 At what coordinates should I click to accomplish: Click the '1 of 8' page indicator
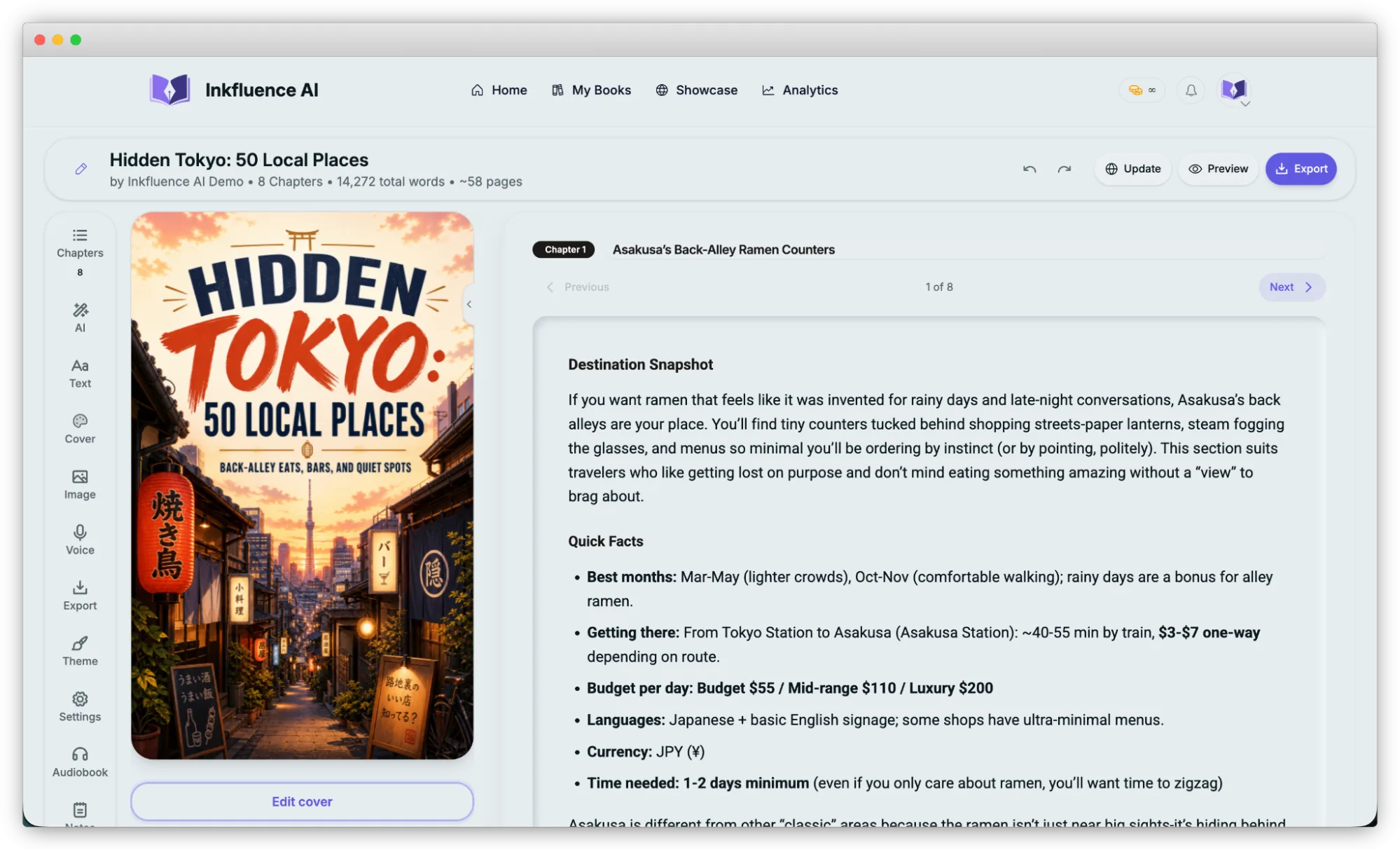[x=938, y=287]
